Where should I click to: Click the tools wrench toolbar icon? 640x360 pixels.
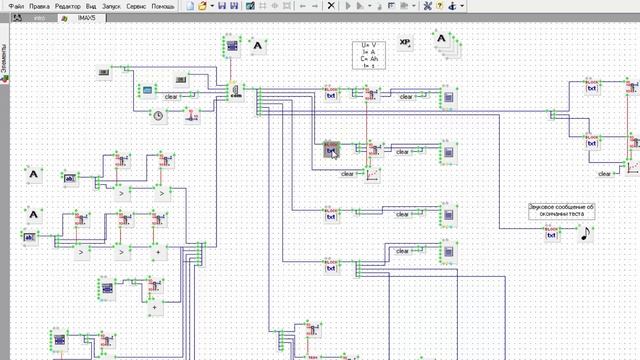[427, 6]
